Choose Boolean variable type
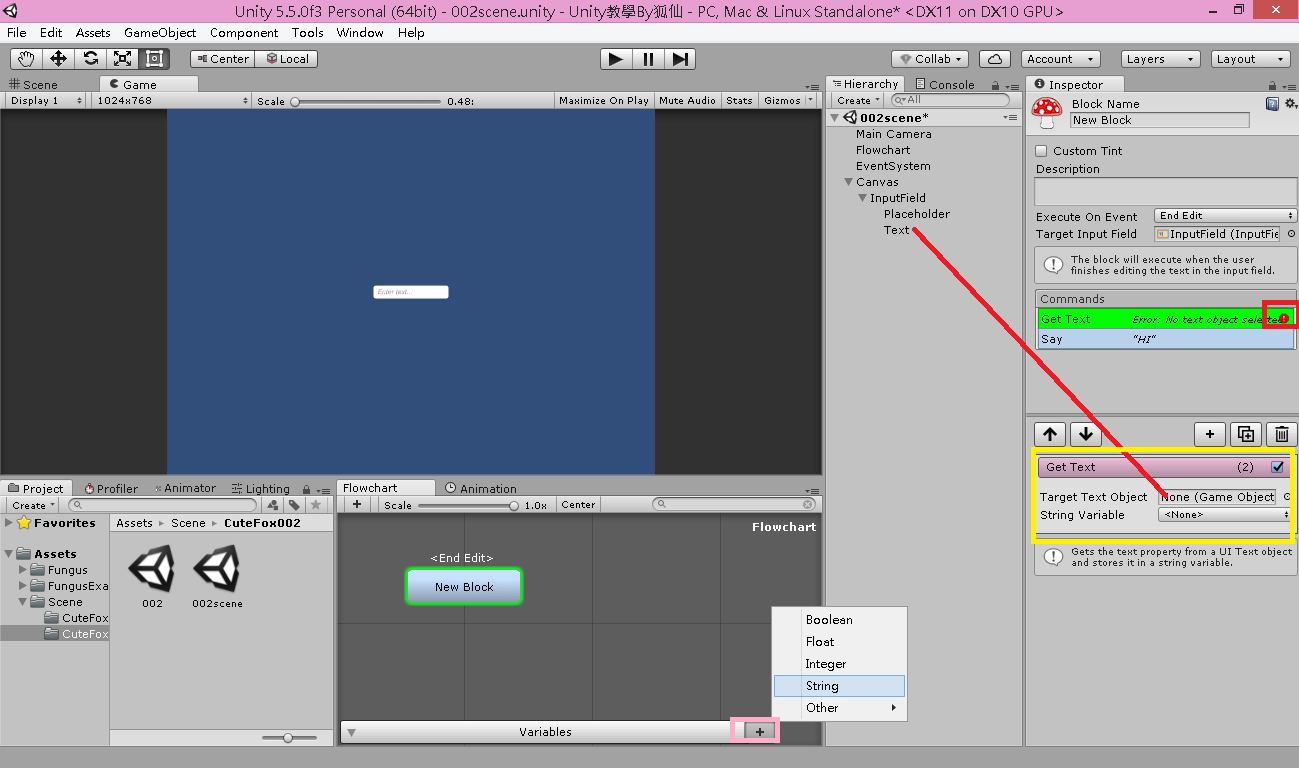This screenshot has width=1299, height=768. point(839,620)
